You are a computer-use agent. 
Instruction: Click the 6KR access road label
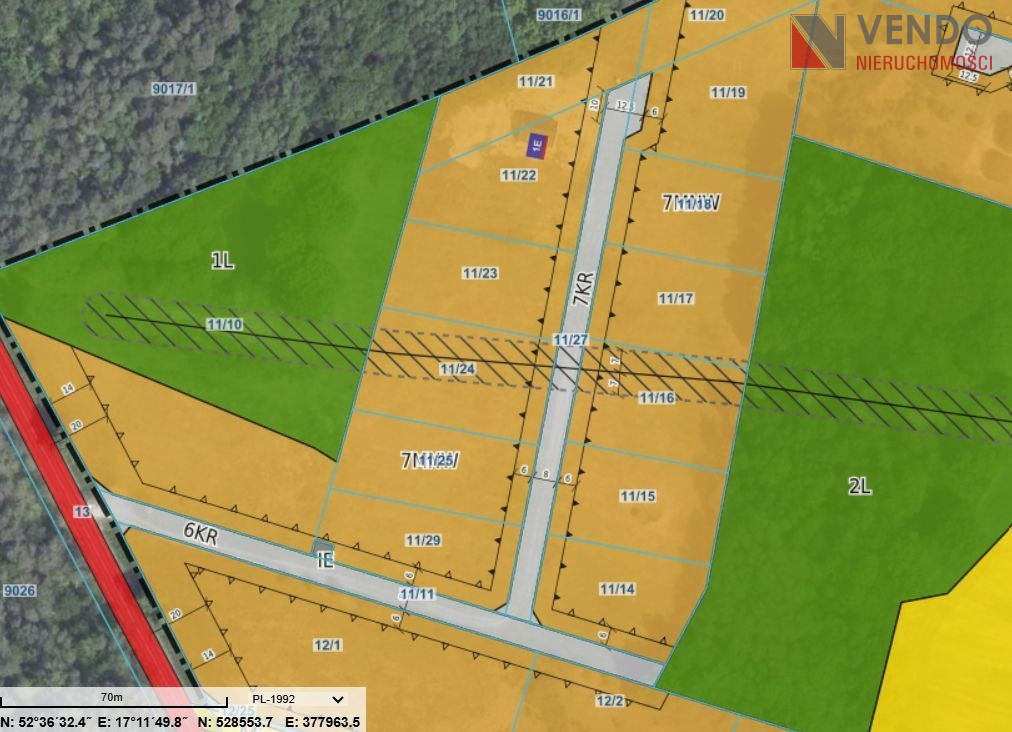200,534
